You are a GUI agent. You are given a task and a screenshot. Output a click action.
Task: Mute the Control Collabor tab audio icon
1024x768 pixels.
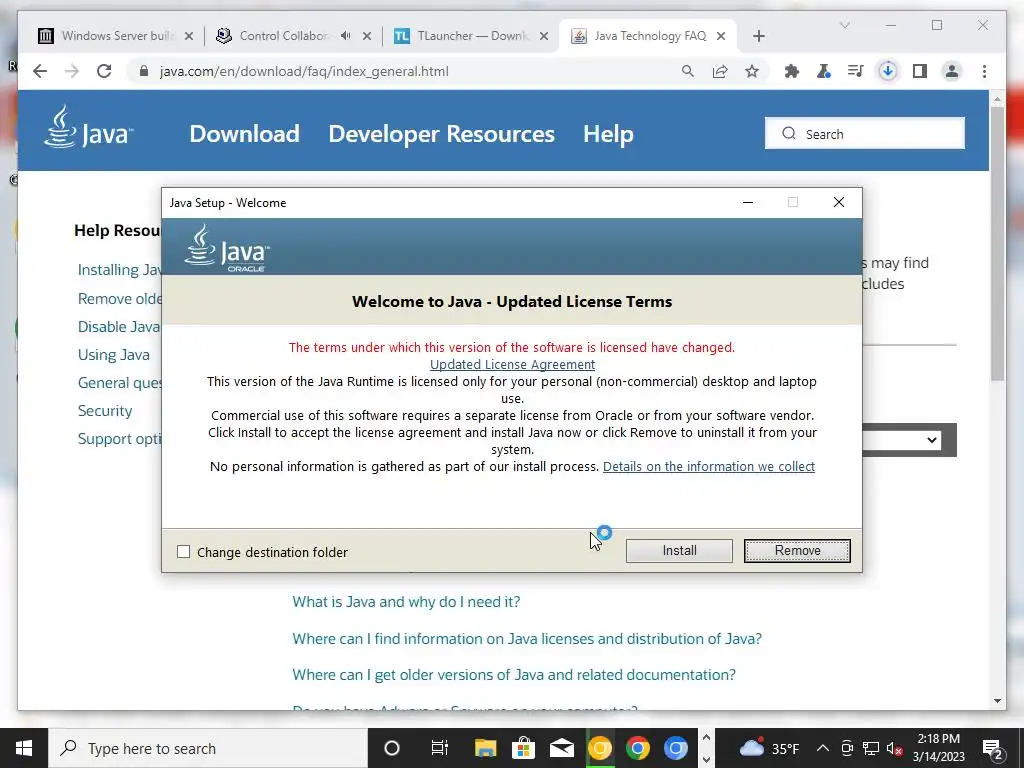tap(345, 36)
